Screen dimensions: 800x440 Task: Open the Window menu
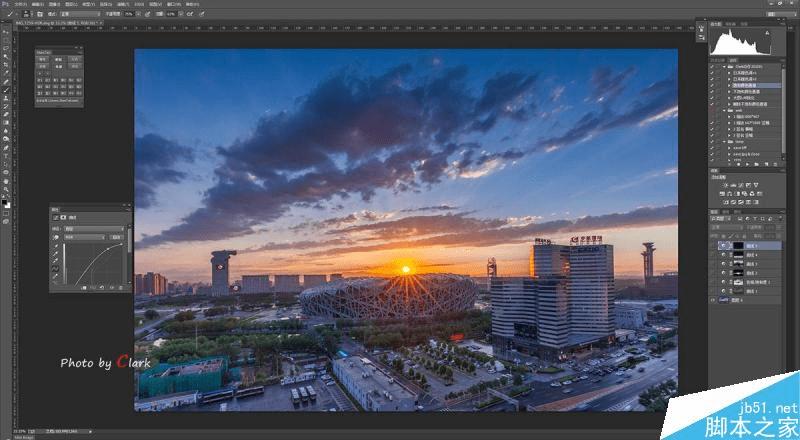pyautogui.click(x=174, y=5)
